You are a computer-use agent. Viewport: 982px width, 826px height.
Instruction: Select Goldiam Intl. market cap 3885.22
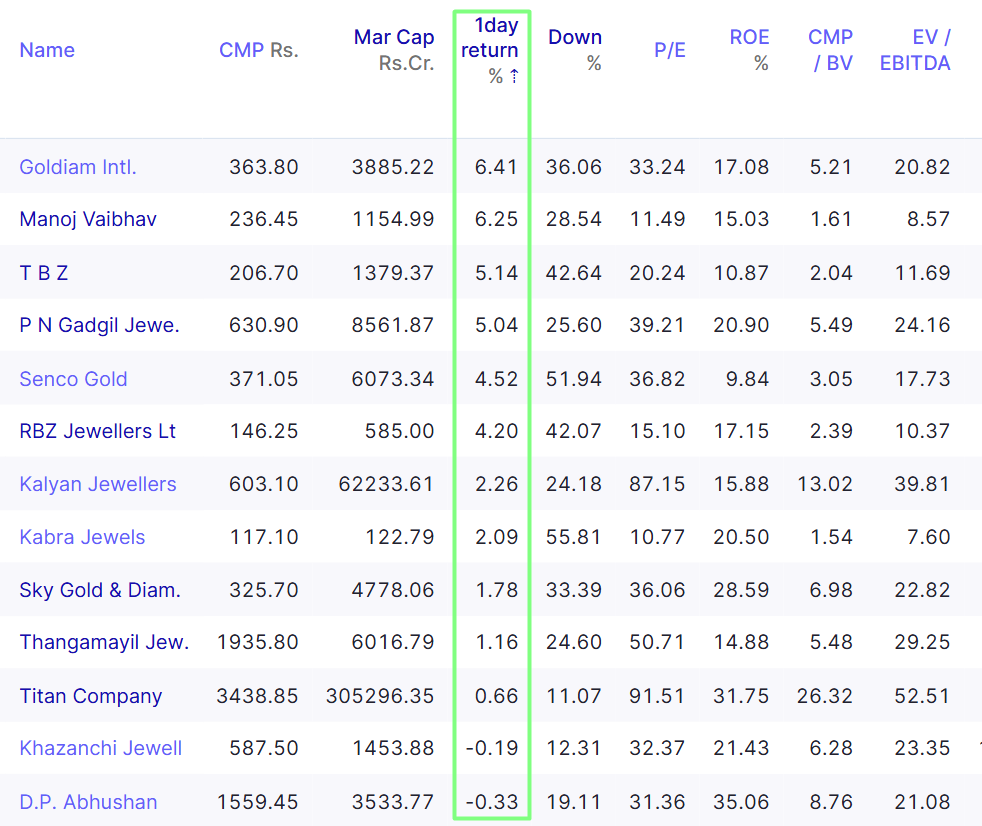tap(393, 167)
